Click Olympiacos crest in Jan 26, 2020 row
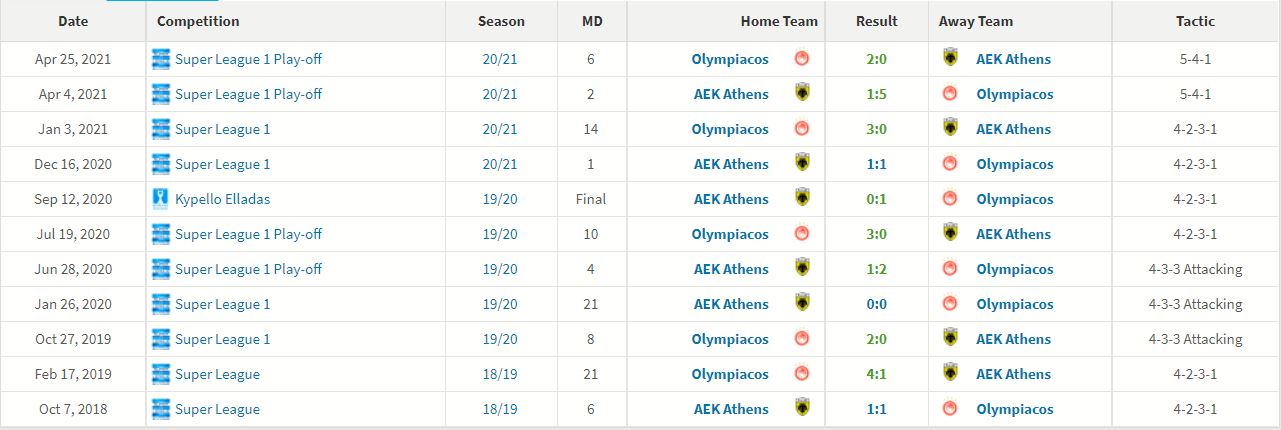 pos(951,304)
